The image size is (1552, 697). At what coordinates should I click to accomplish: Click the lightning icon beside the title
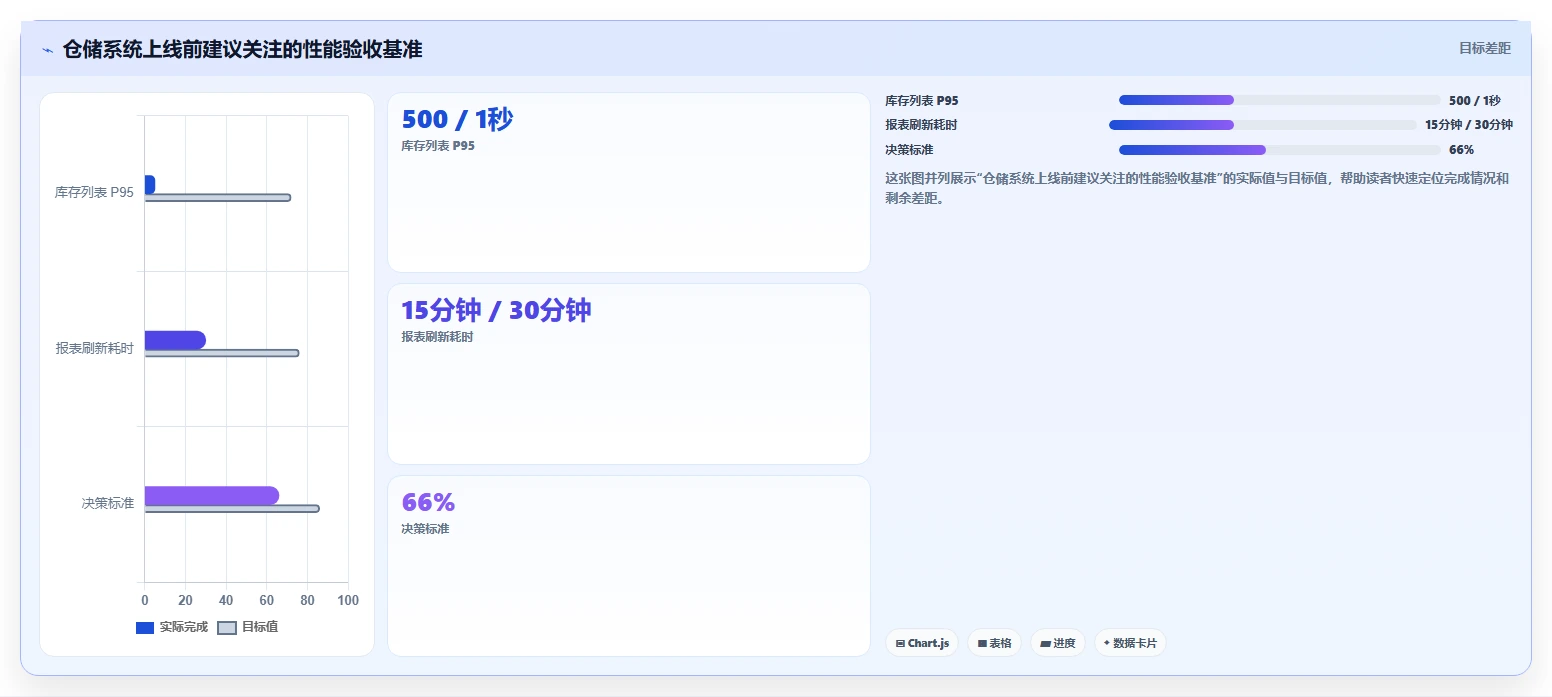(x=47, y=50)
